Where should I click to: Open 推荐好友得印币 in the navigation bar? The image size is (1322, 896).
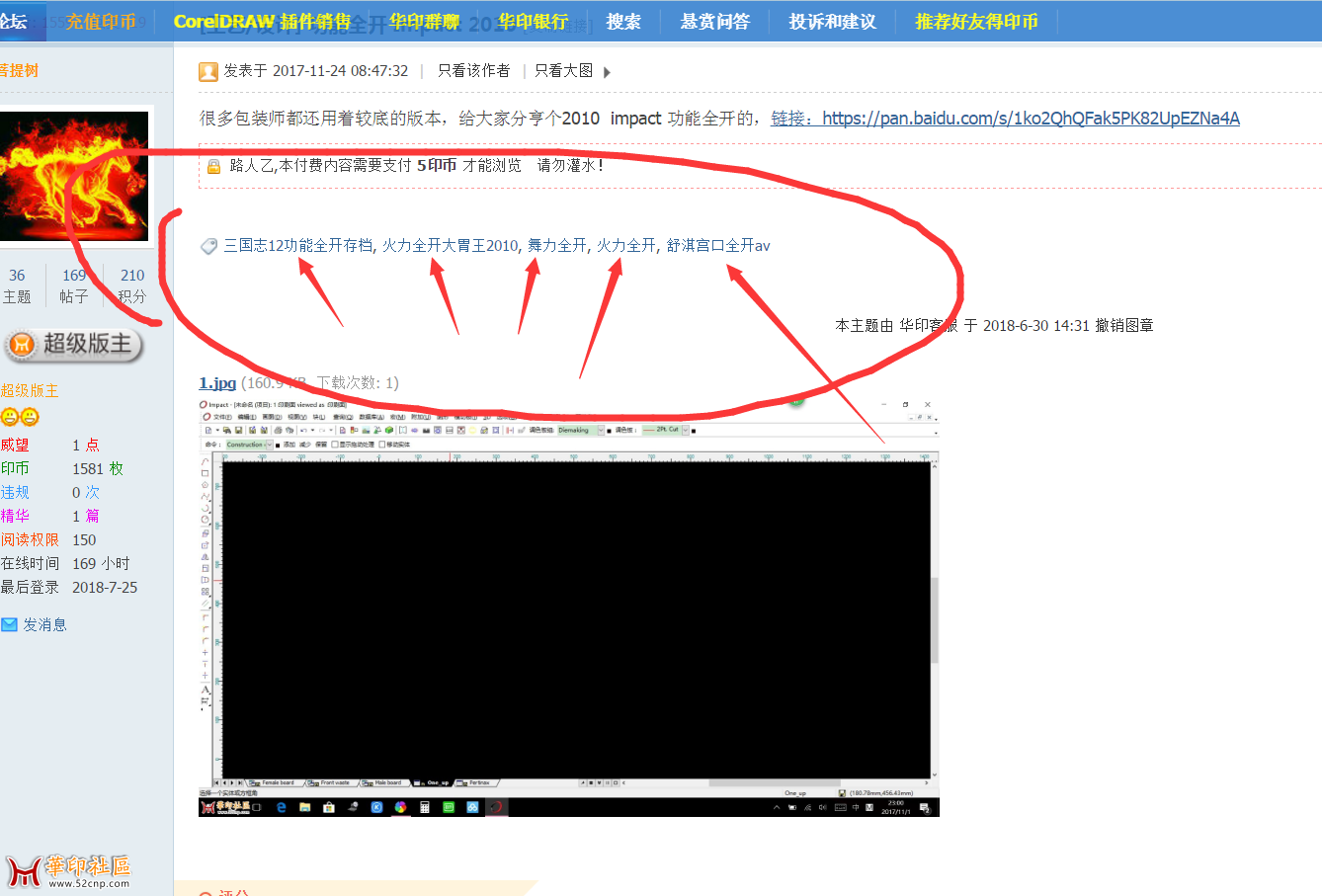[x=976, y=22]
